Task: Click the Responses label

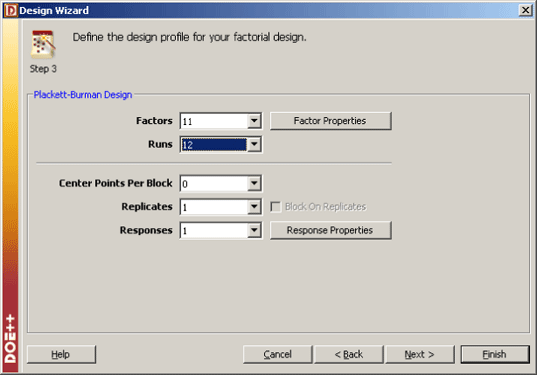Action: pyautogui.click(x=146, y=230)
